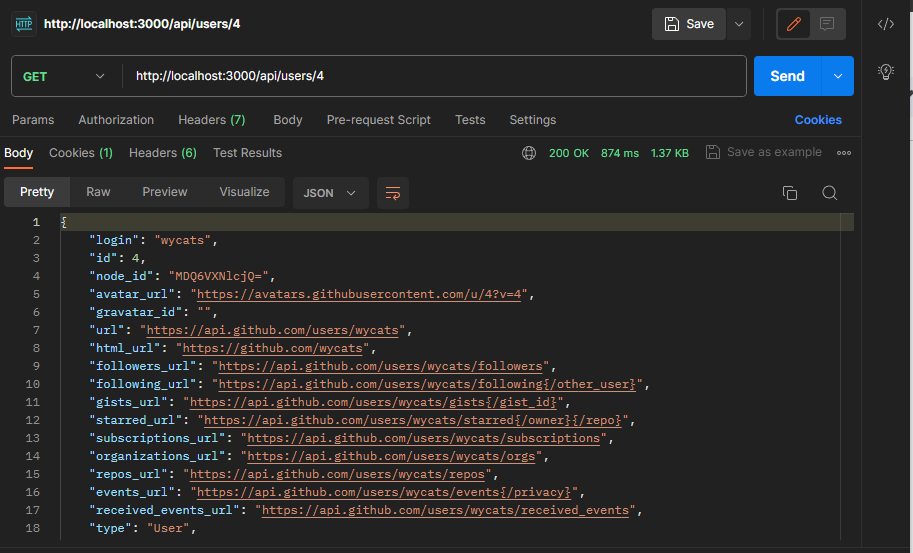This screenshot has height=553, width=913.
Task: Open the avatar_url link
Action: [x=359, y=294]
